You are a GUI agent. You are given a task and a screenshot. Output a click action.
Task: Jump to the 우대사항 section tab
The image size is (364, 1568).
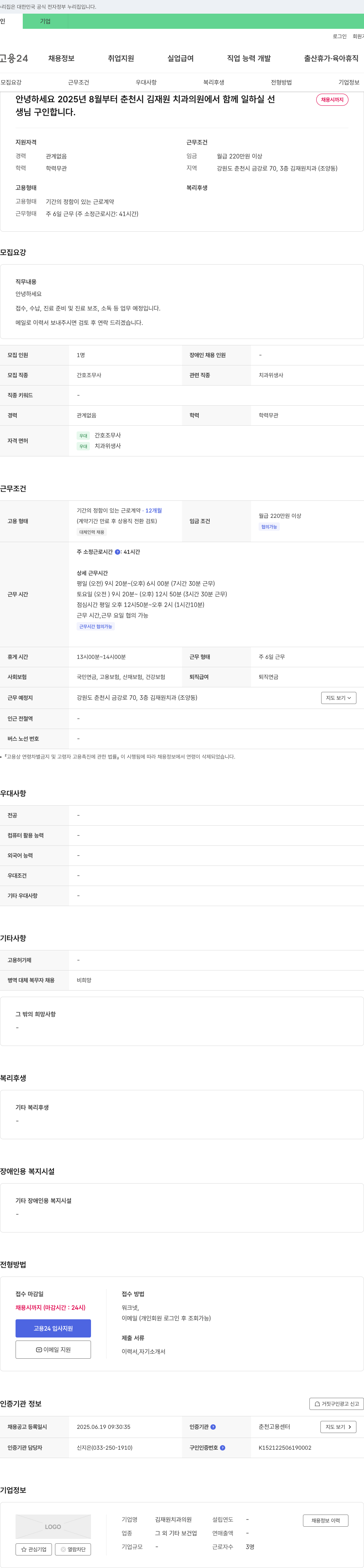pyautogui.click(x=146, y=82)
